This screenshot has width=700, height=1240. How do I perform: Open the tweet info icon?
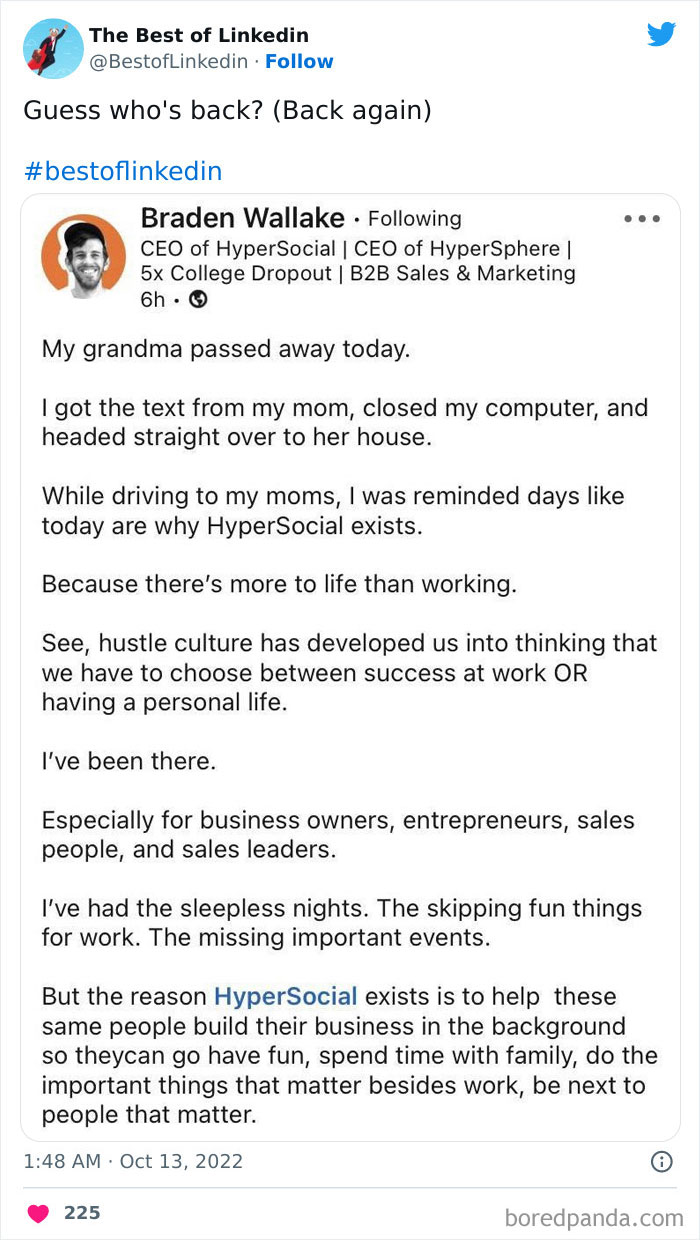[x=663, y=1161]
